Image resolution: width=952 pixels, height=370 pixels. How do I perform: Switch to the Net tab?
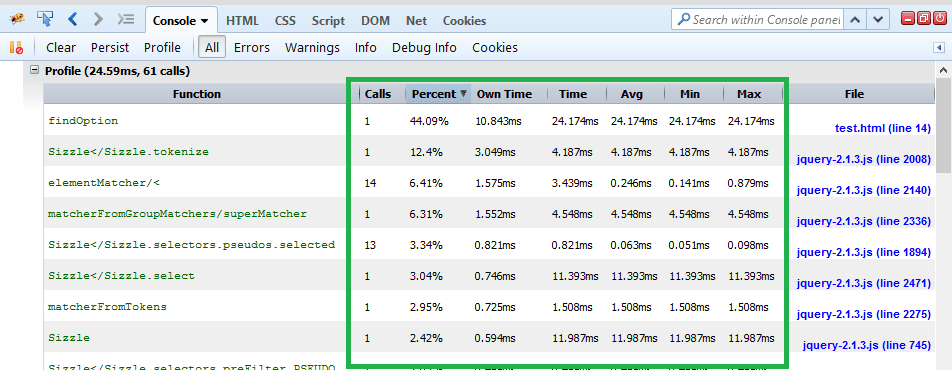[416, 21]
